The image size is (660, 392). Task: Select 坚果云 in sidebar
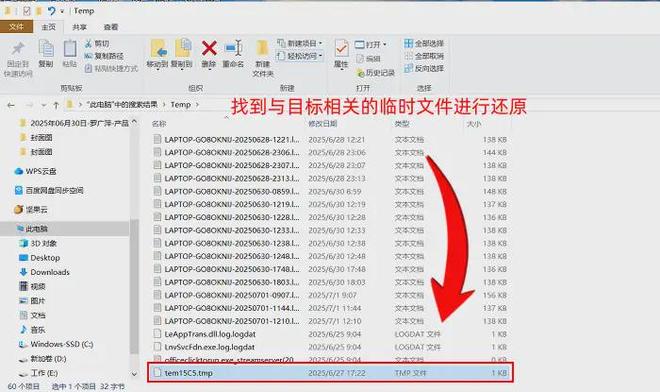(x=31, y=209)
